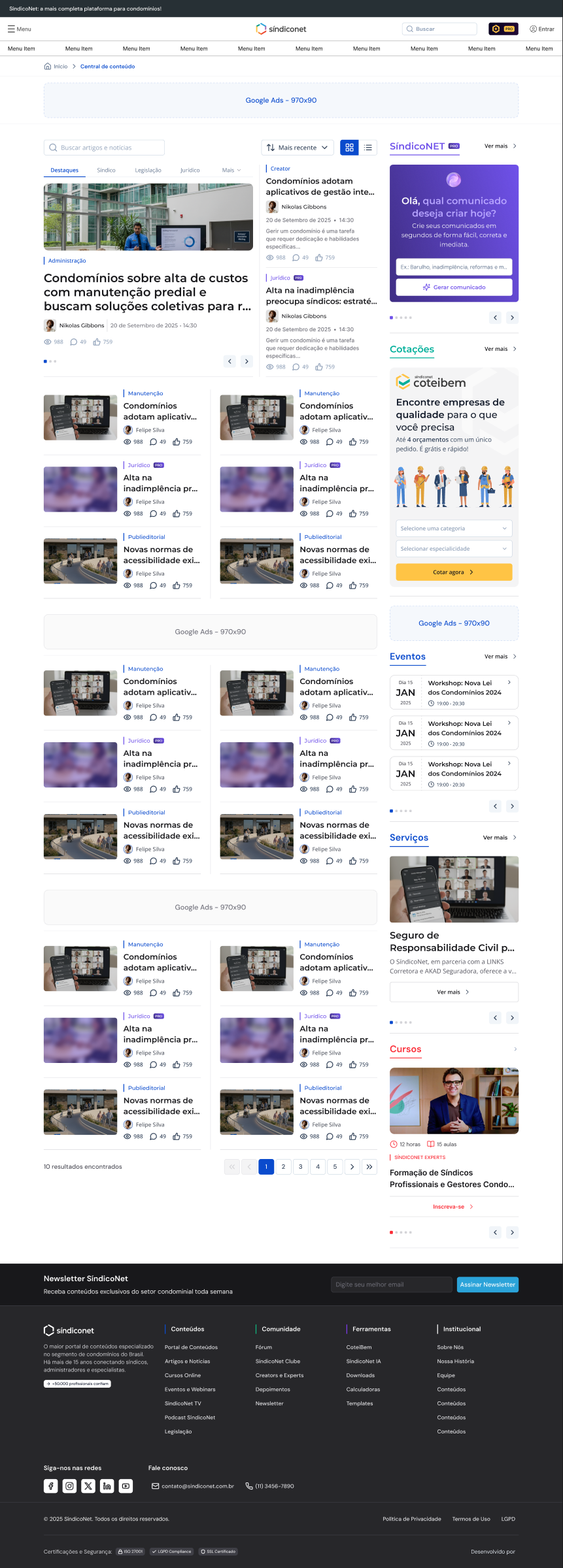Go to pagination page 2
The width and height of the screenshot is (563, 1568).
(283, 1167)
